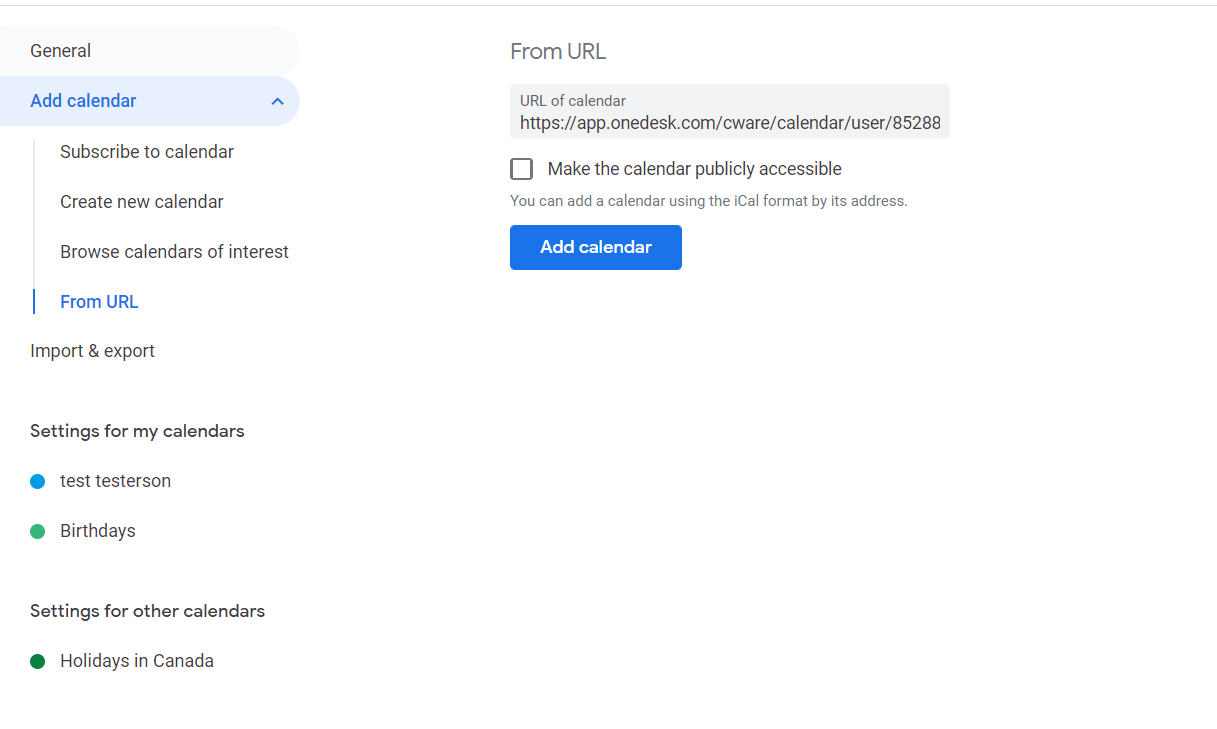Collapse the Add calendar chevron

point(277,101)
